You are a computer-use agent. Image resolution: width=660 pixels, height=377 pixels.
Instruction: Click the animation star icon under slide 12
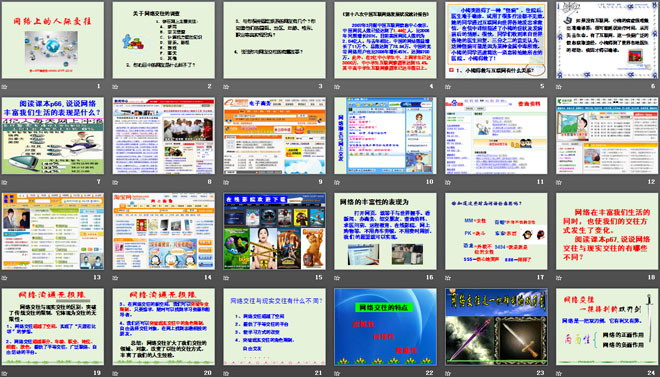click(x=559, y=183)
